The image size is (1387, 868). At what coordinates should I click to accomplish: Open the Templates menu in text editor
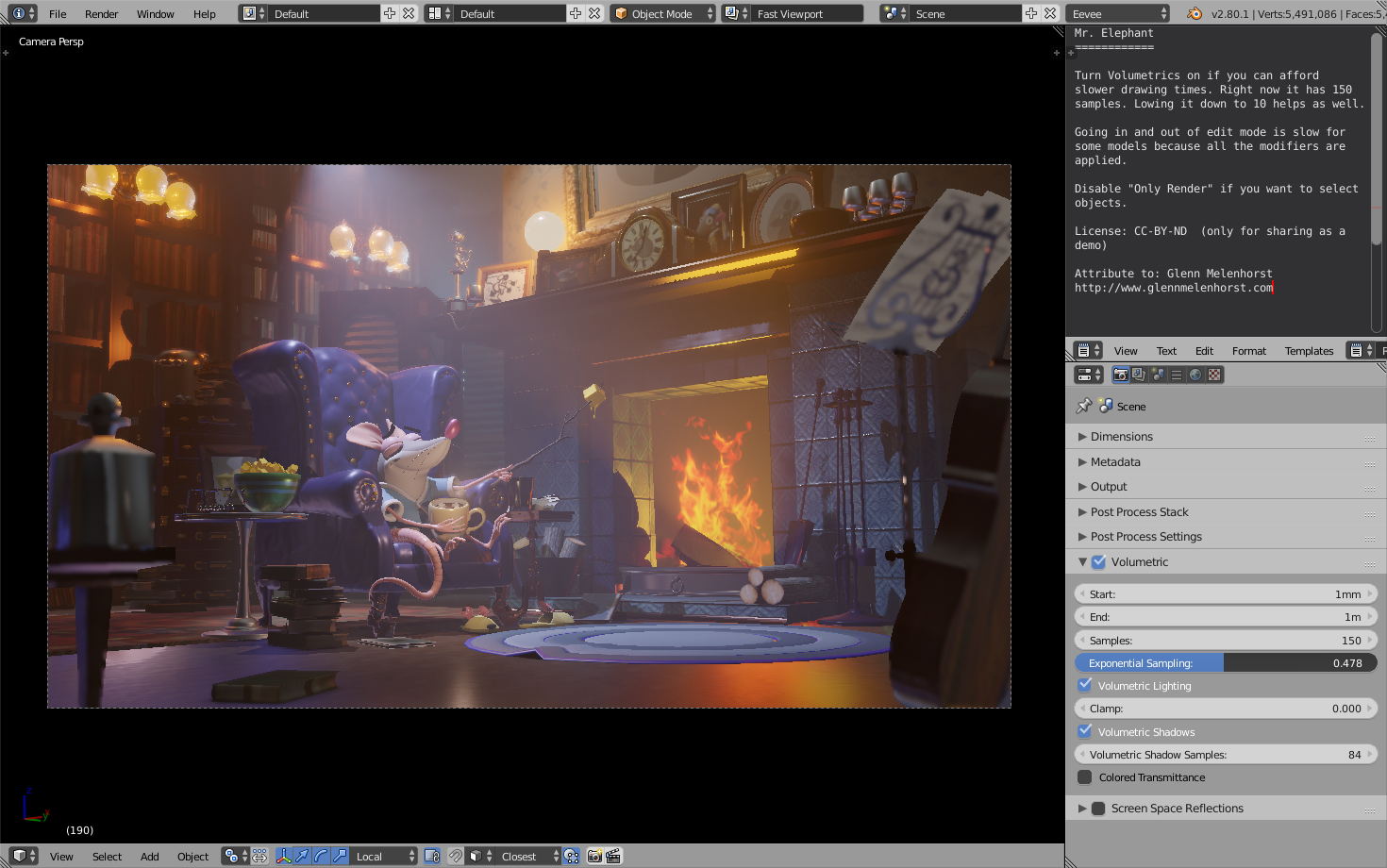[1309, 351]
